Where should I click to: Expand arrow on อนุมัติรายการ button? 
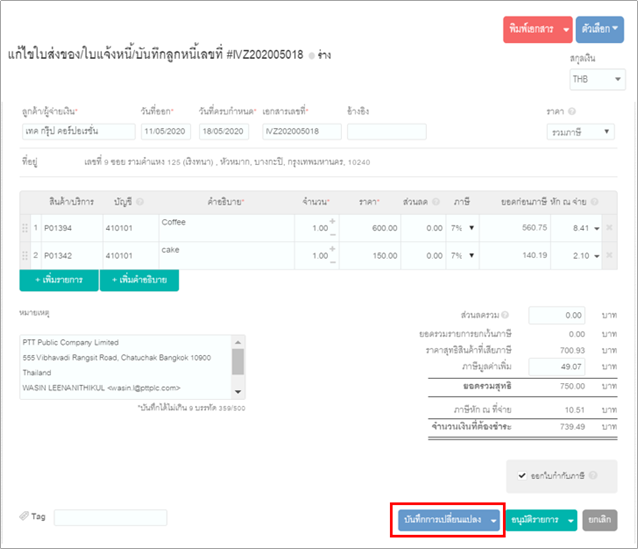pyautogui.click(x=571, y=520)
